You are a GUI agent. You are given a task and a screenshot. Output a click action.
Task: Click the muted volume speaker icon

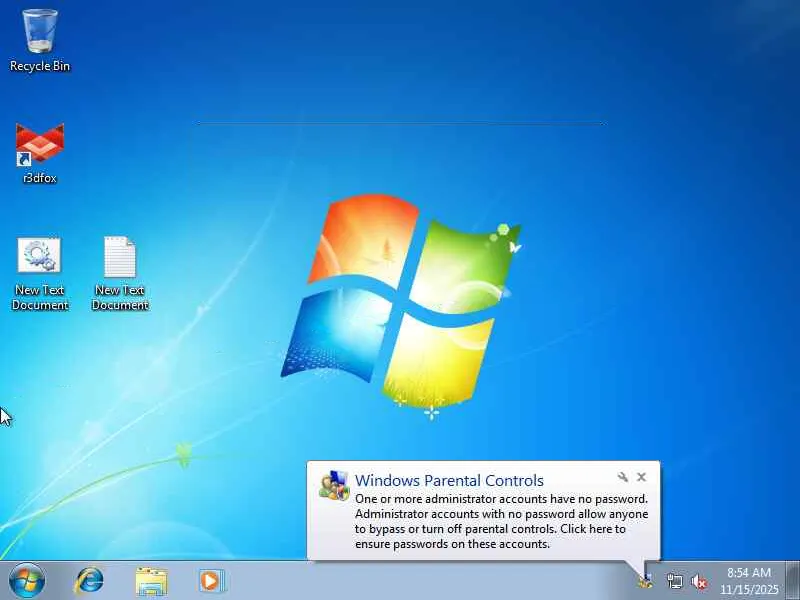699,582
